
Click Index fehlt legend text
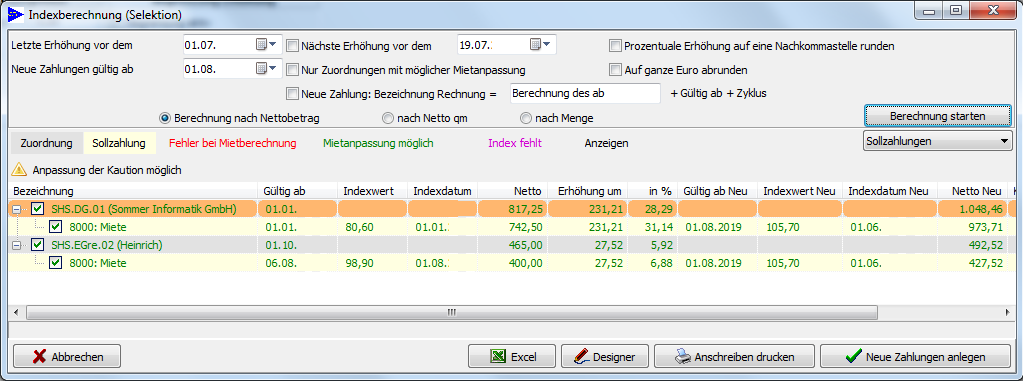(515, 143)
